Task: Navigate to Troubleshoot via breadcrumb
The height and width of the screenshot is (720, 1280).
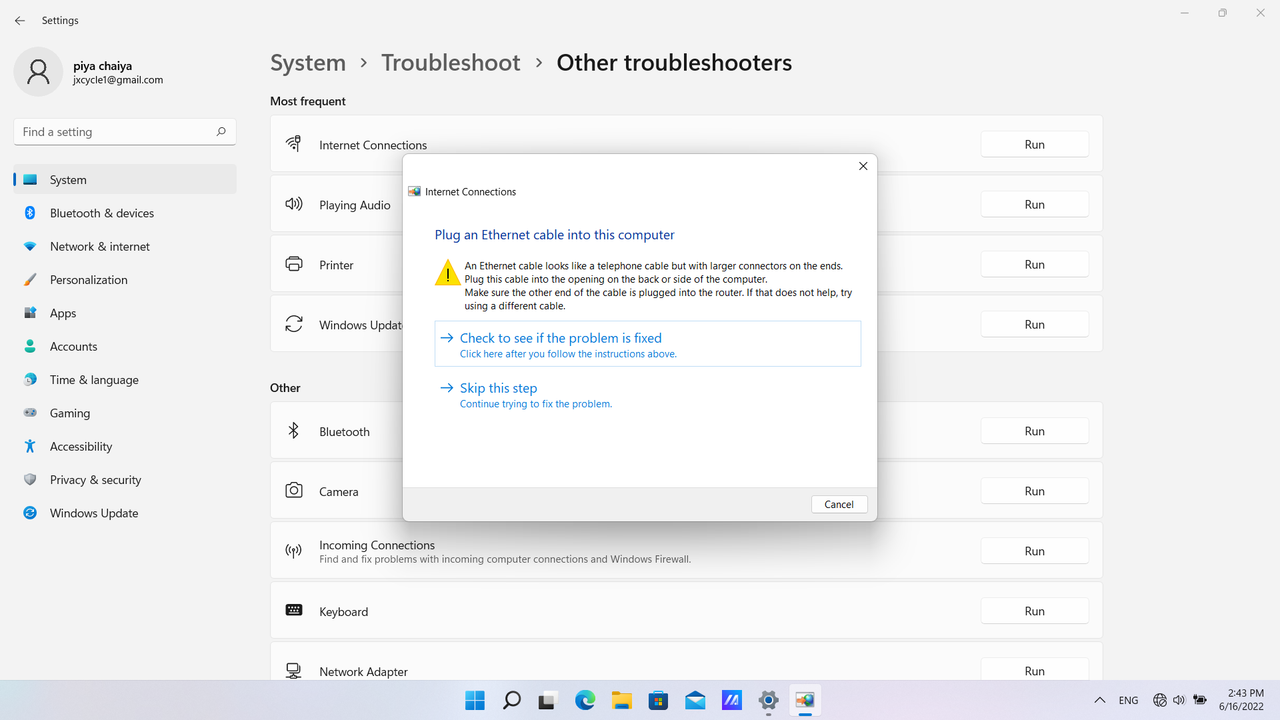Action: point(450,62)
